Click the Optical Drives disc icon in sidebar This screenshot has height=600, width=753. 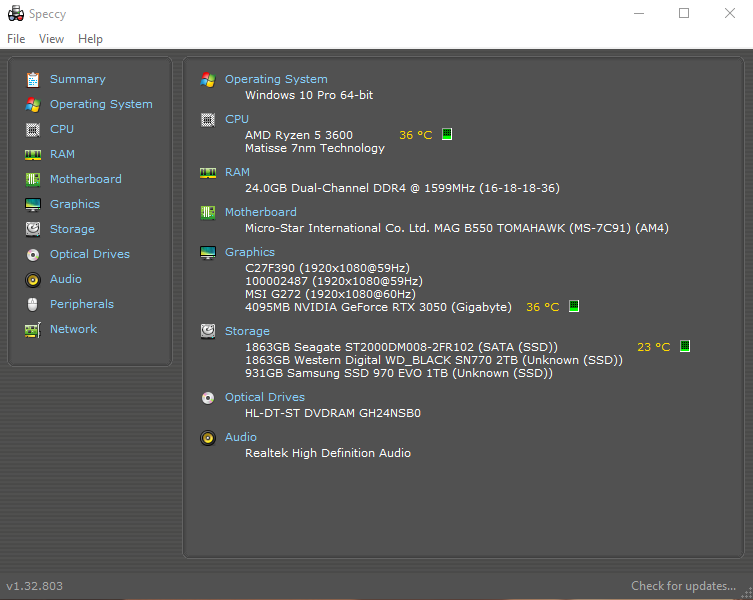pos(33,254)
